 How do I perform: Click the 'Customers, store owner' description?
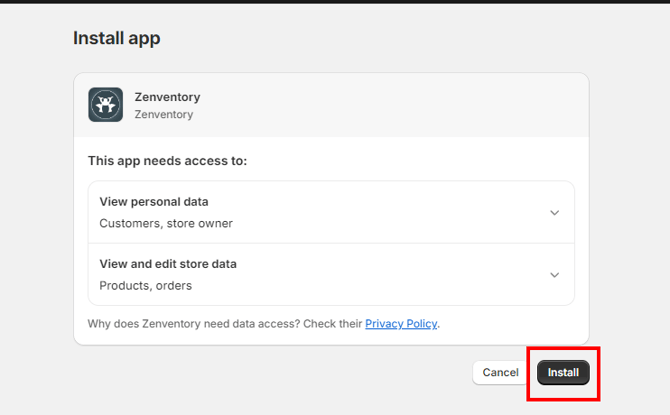[x=166, y=223]
